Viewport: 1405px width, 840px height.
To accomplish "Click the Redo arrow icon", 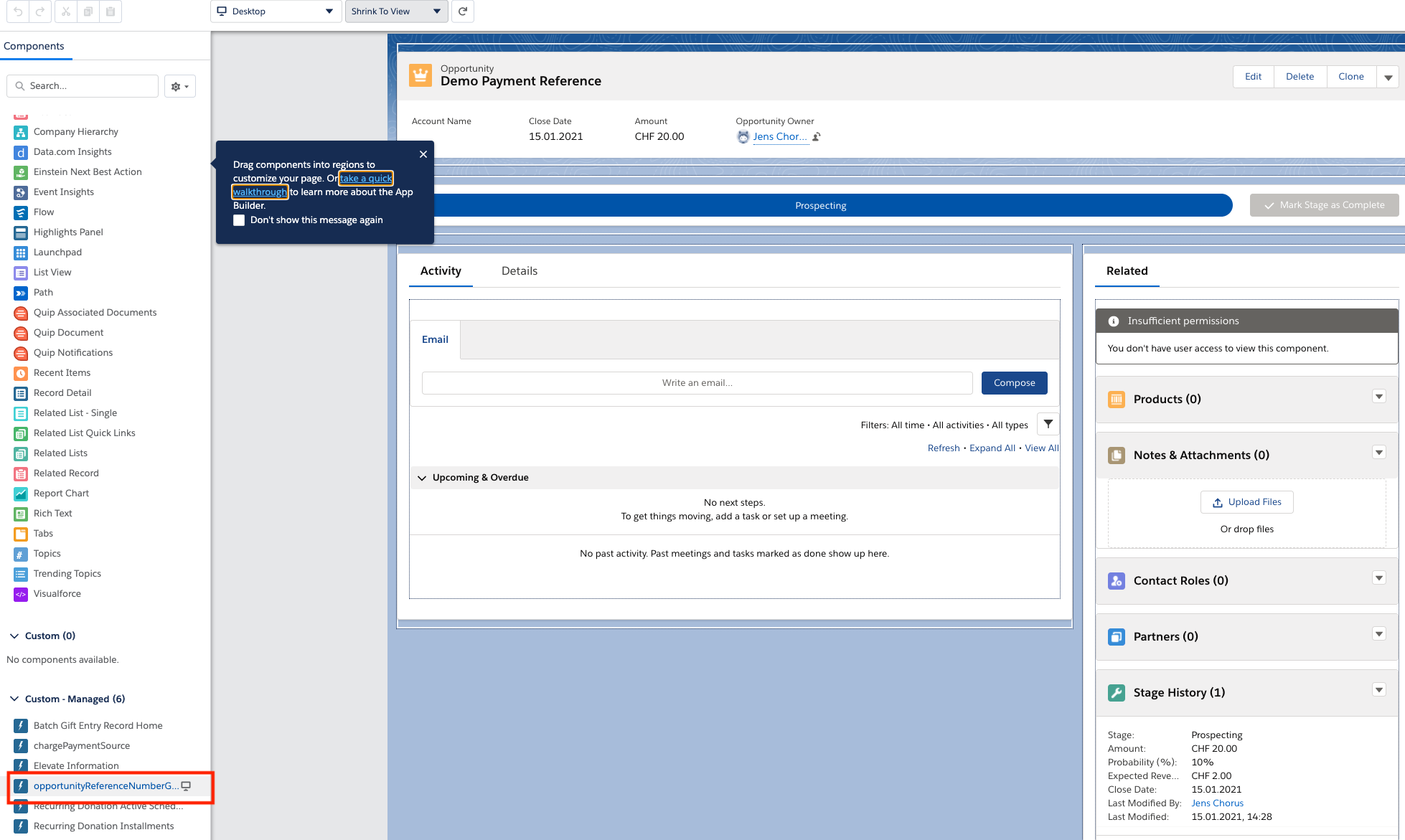I will point(40,11).
